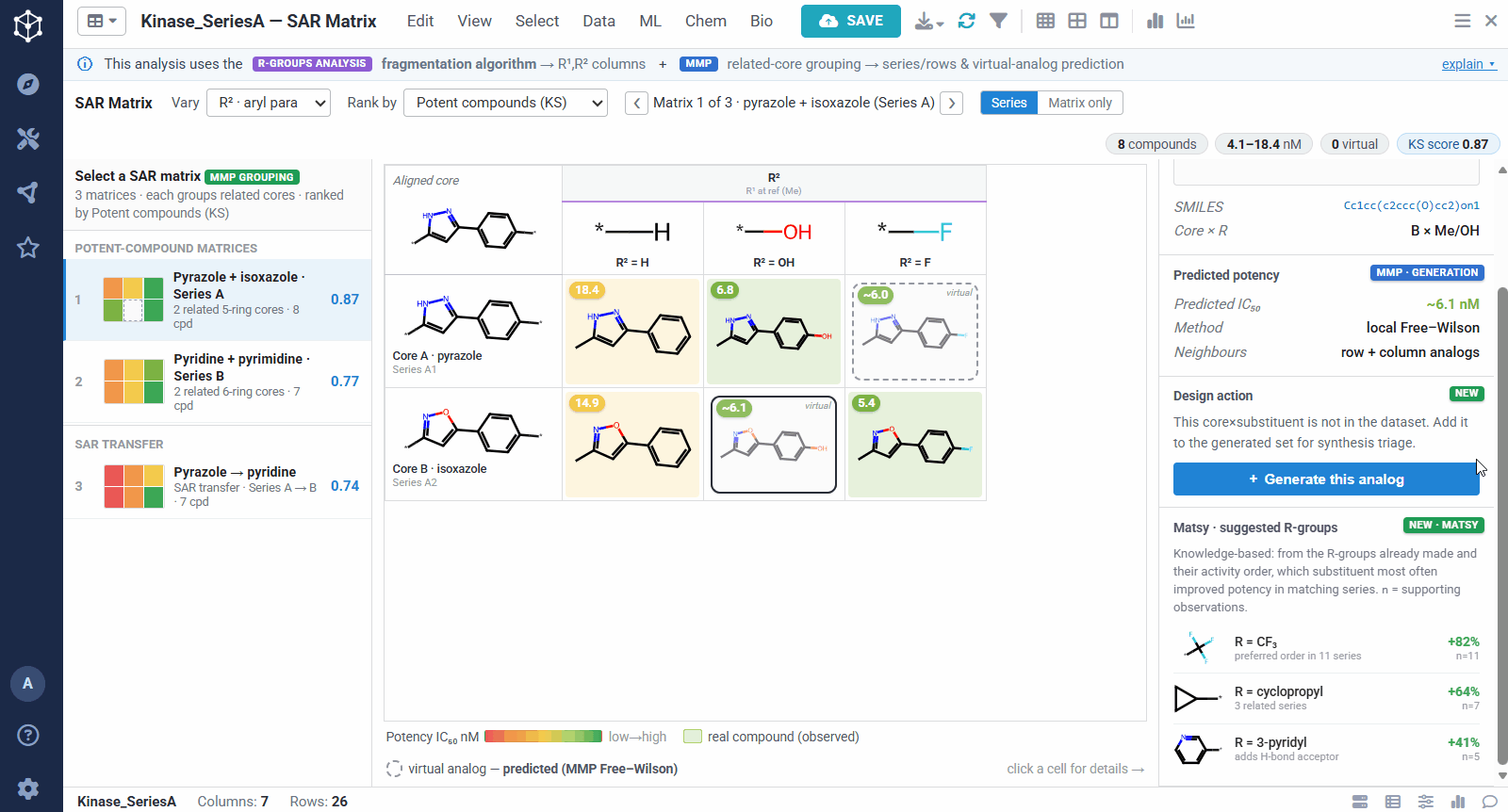
Task: Click the SMILES string value
Action: click(x=1411, y=206)
